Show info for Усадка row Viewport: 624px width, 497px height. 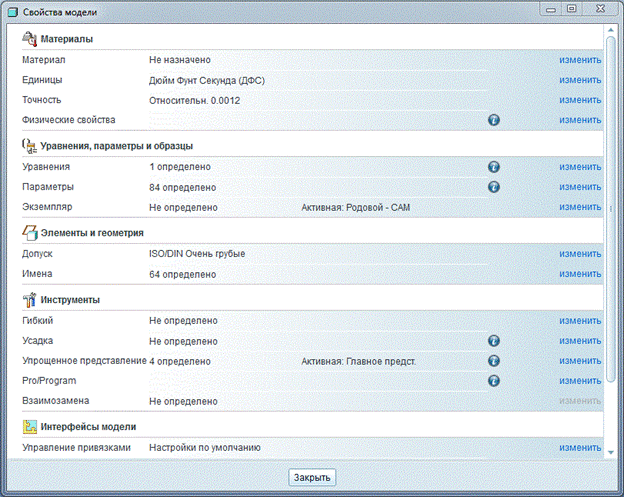coord(494,341)
